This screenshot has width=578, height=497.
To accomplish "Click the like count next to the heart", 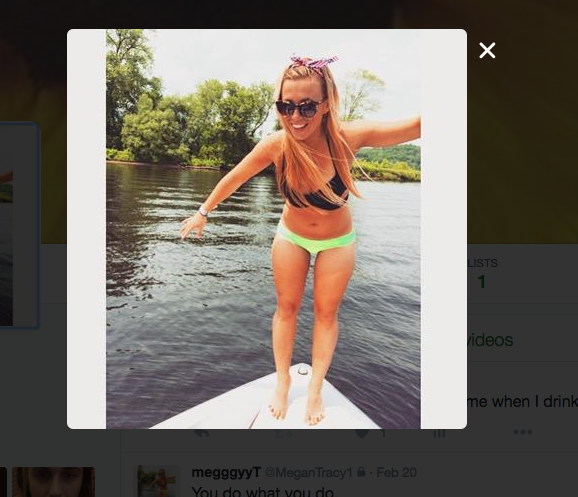I will 383,433.
